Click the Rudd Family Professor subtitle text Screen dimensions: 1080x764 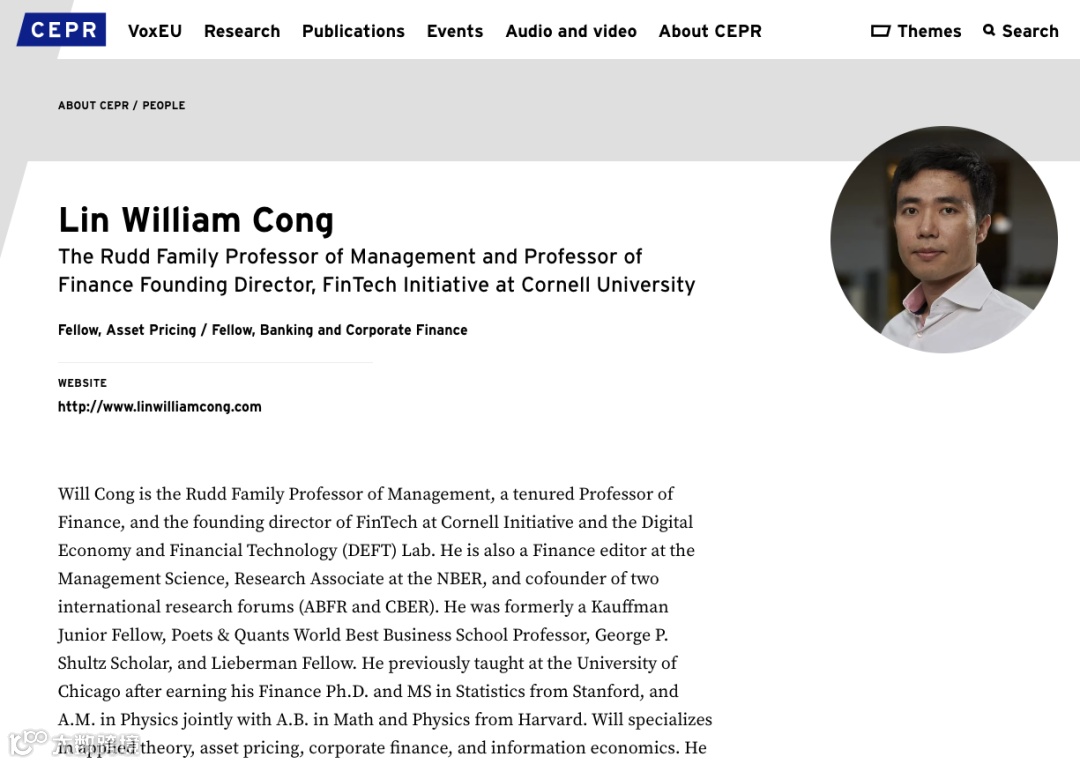pyautogui.click(x=377, y=271)
